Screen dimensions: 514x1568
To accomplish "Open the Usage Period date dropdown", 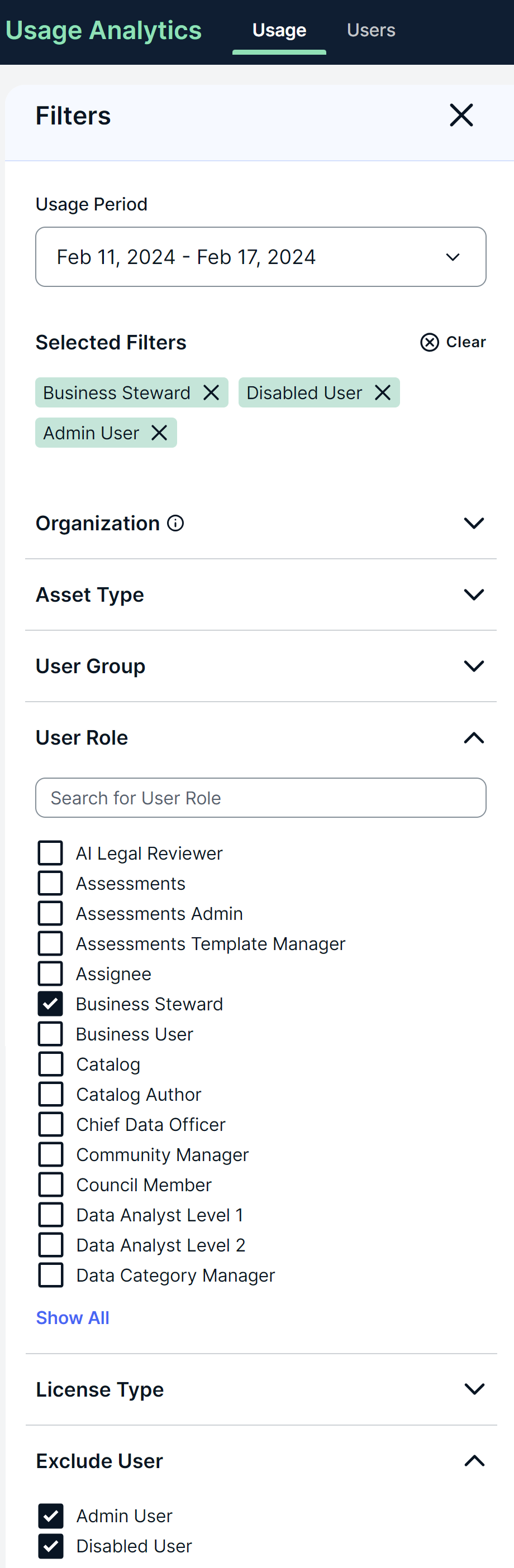I will click(261, 257).
